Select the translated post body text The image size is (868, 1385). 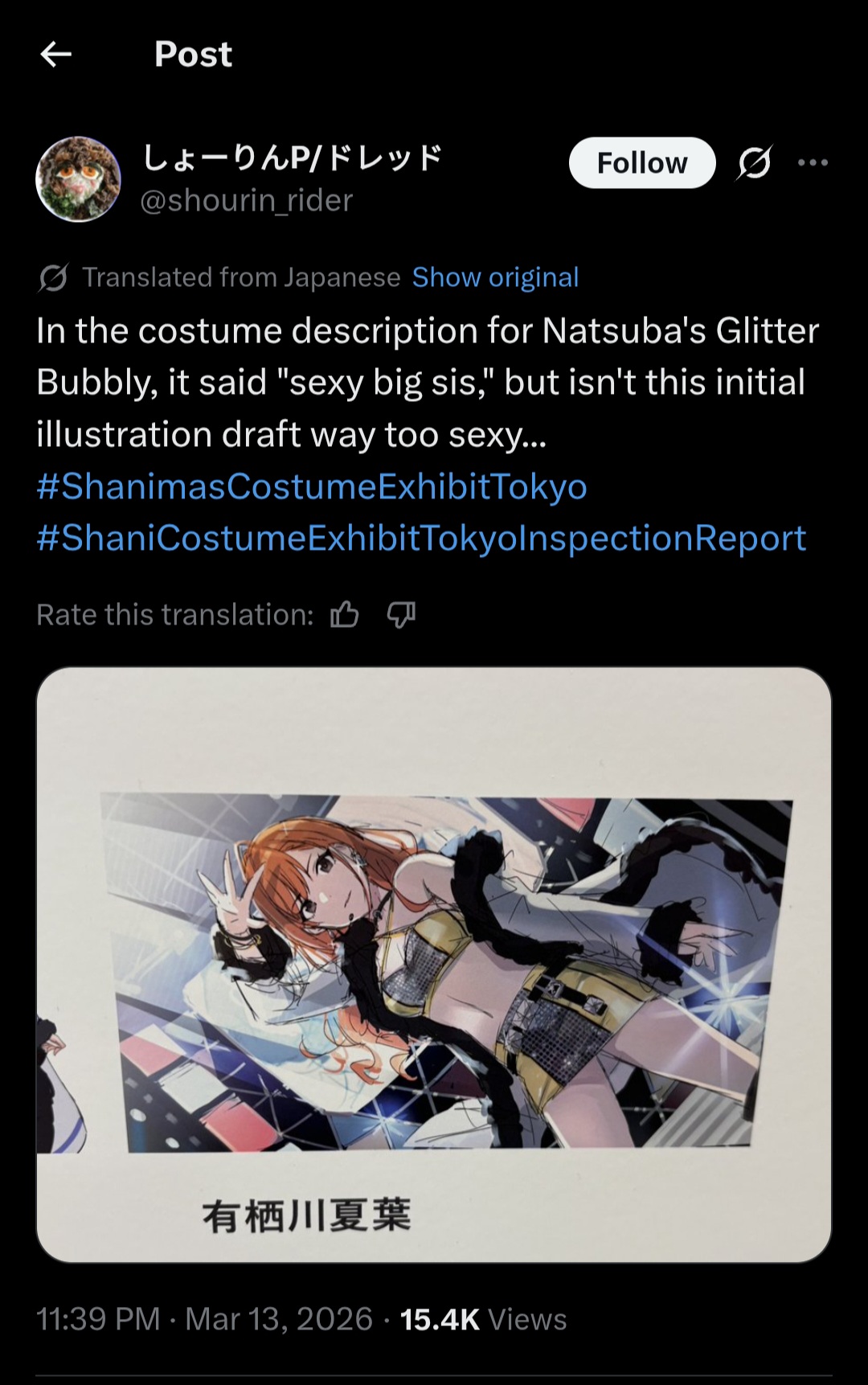click(x=428, y=383)
